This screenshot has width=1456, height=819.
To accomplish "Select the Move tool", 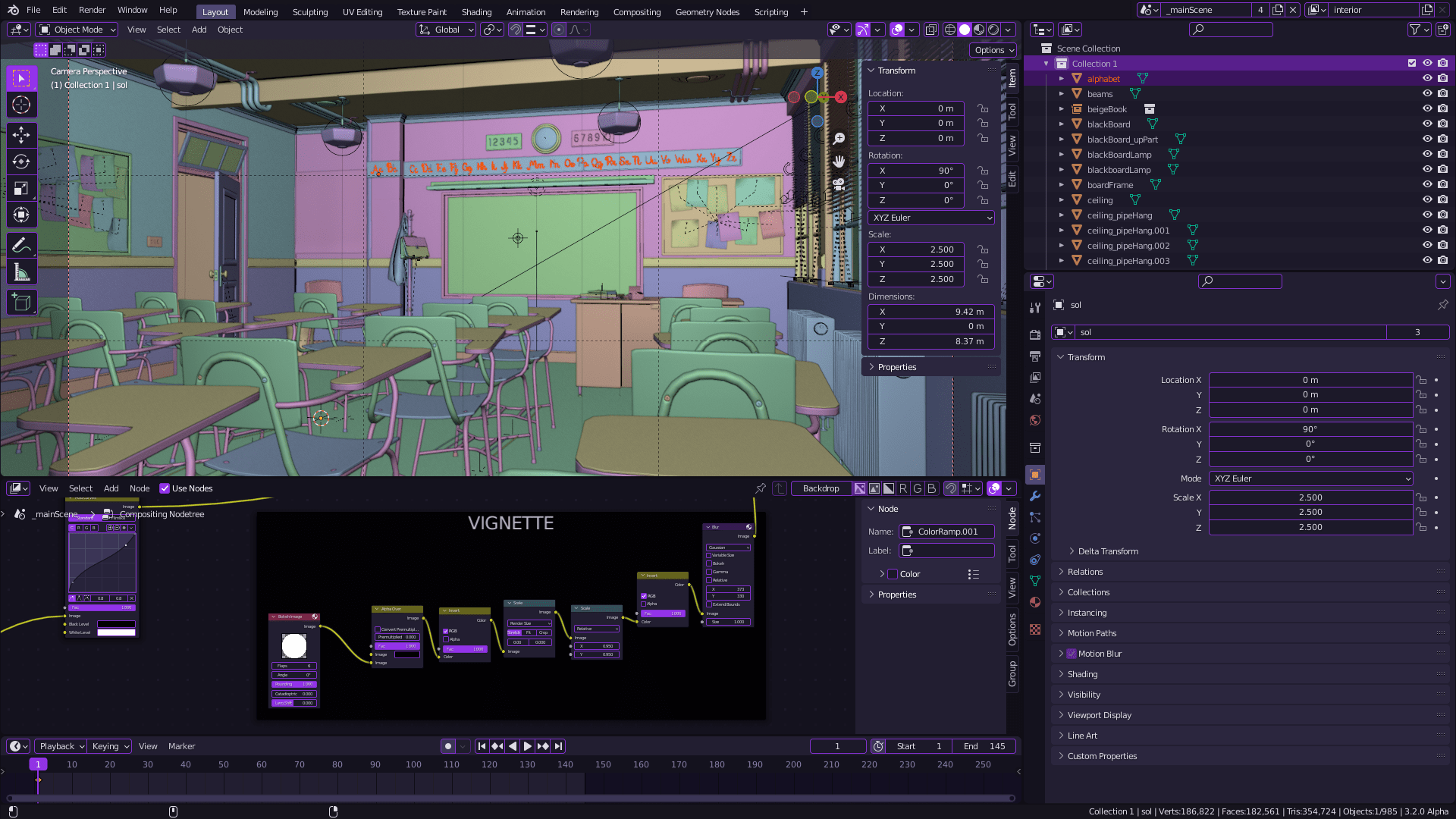I will [x=21, y=135].
